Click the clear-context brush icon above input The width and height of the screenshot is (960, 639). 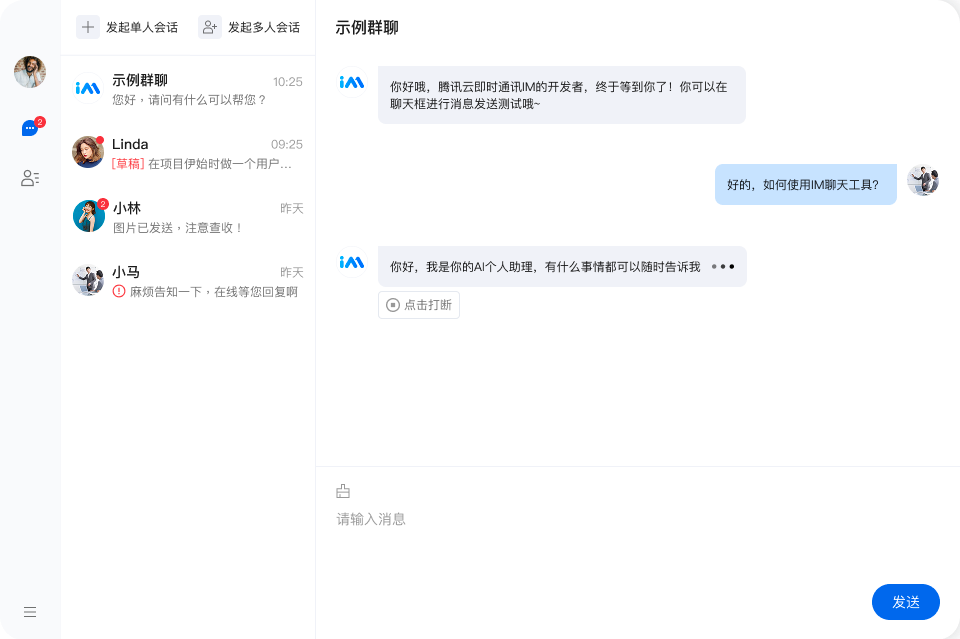343,491
